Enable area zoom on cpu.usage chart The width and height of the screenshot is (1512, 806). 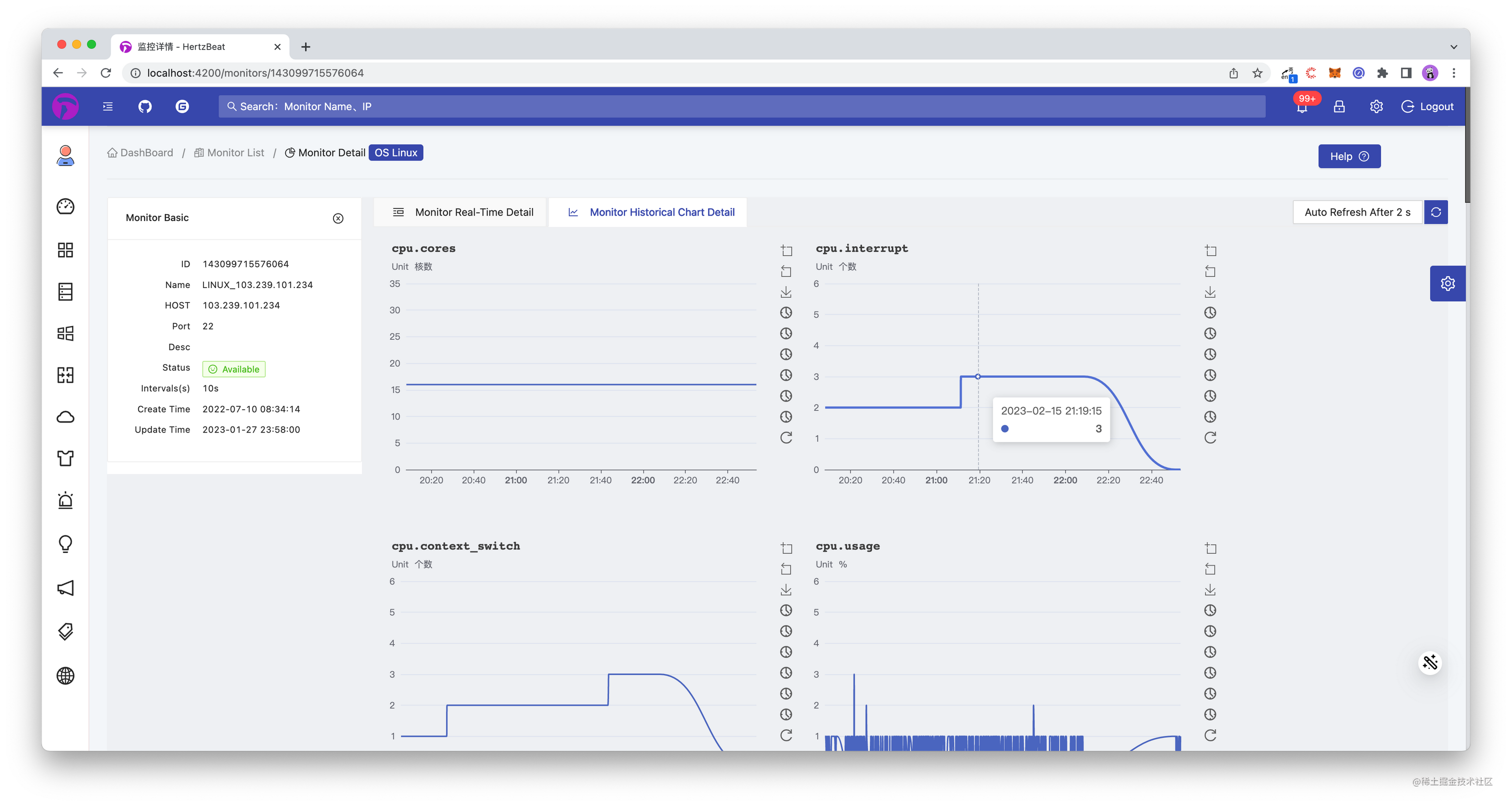[1209, 548]
